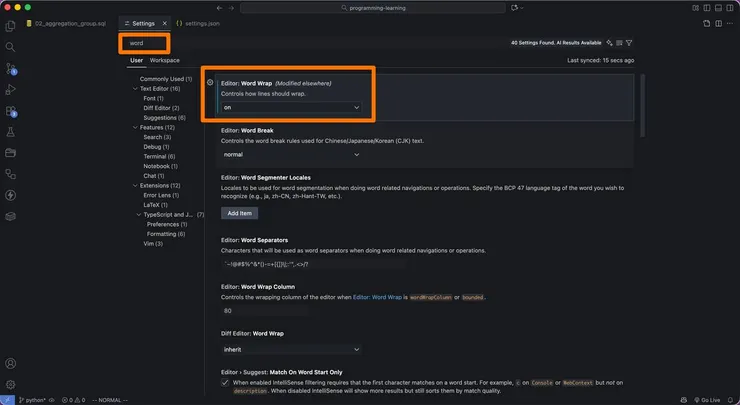Screen dimensions: 740x405
Task: Click the database stack icon in activity bar
Action: coord(10,216)
